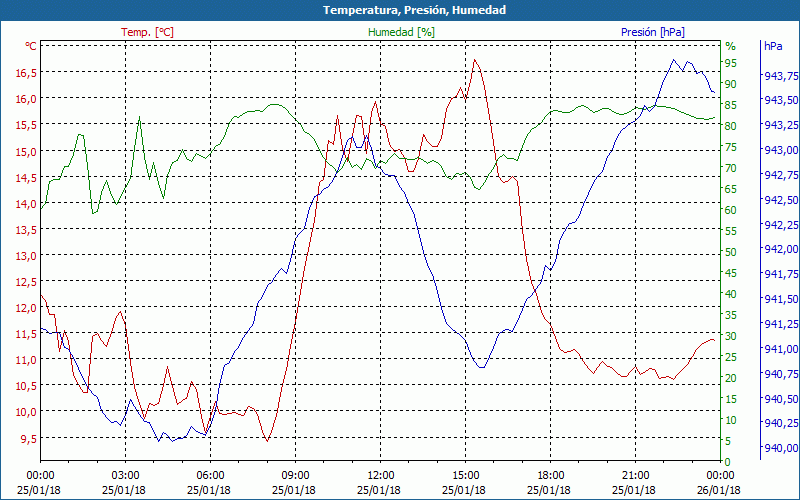Click the "13,0" temperature axis value

tap(26, 256)
